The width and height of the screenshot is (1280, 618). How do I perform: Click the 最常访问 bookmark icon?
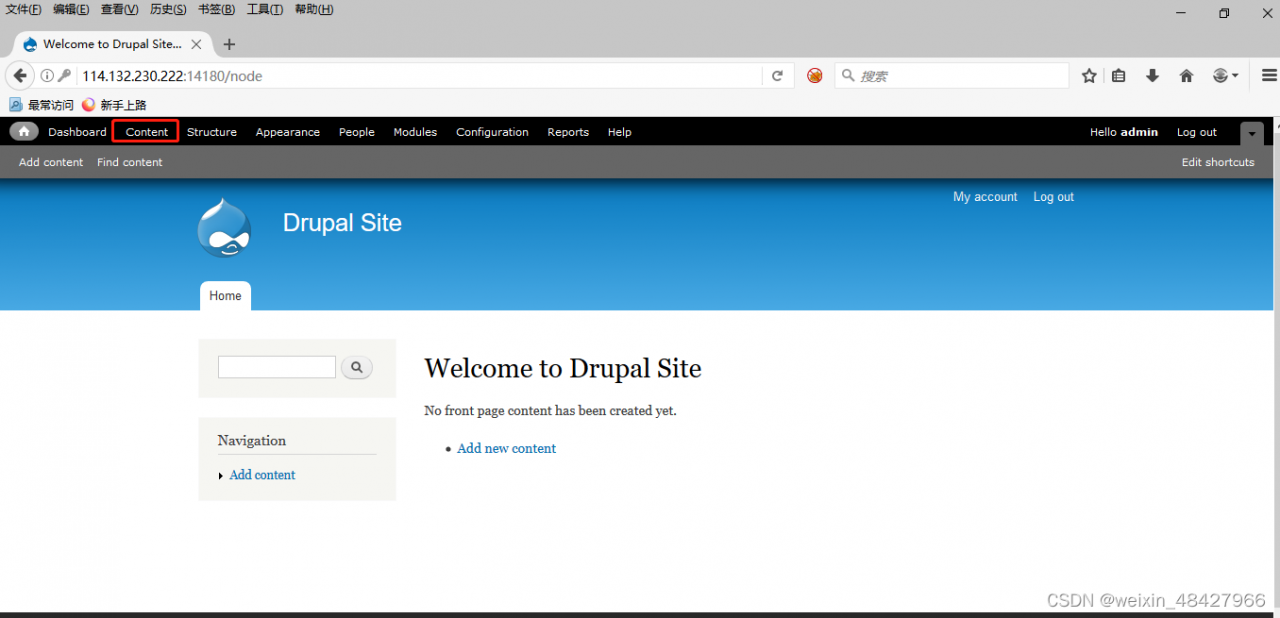15,105
